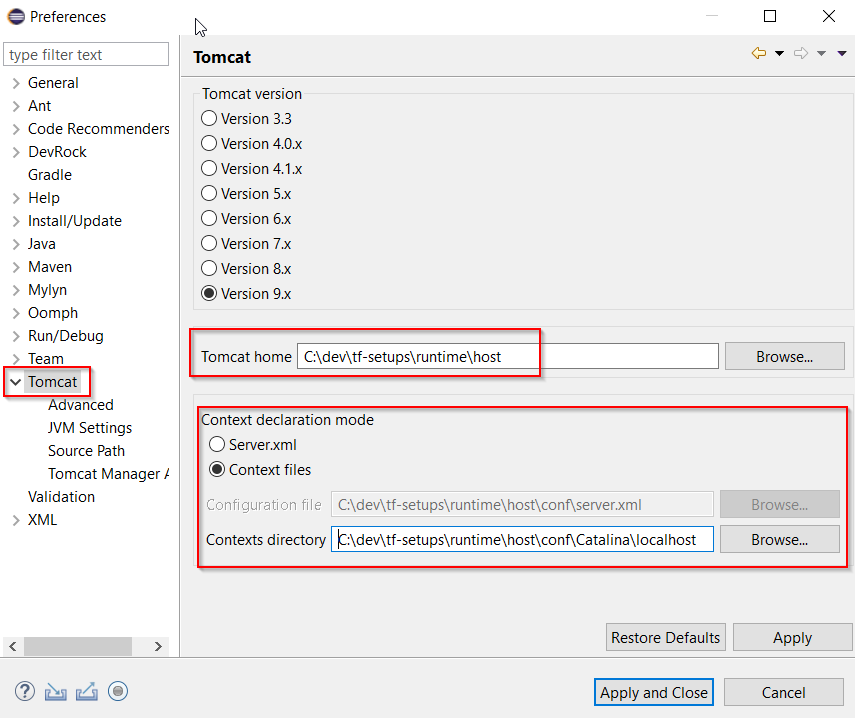This screenshot has width=855, height=718.
Task: Click Browse next to Tomcat home
Action: click(x=784, y=356)
